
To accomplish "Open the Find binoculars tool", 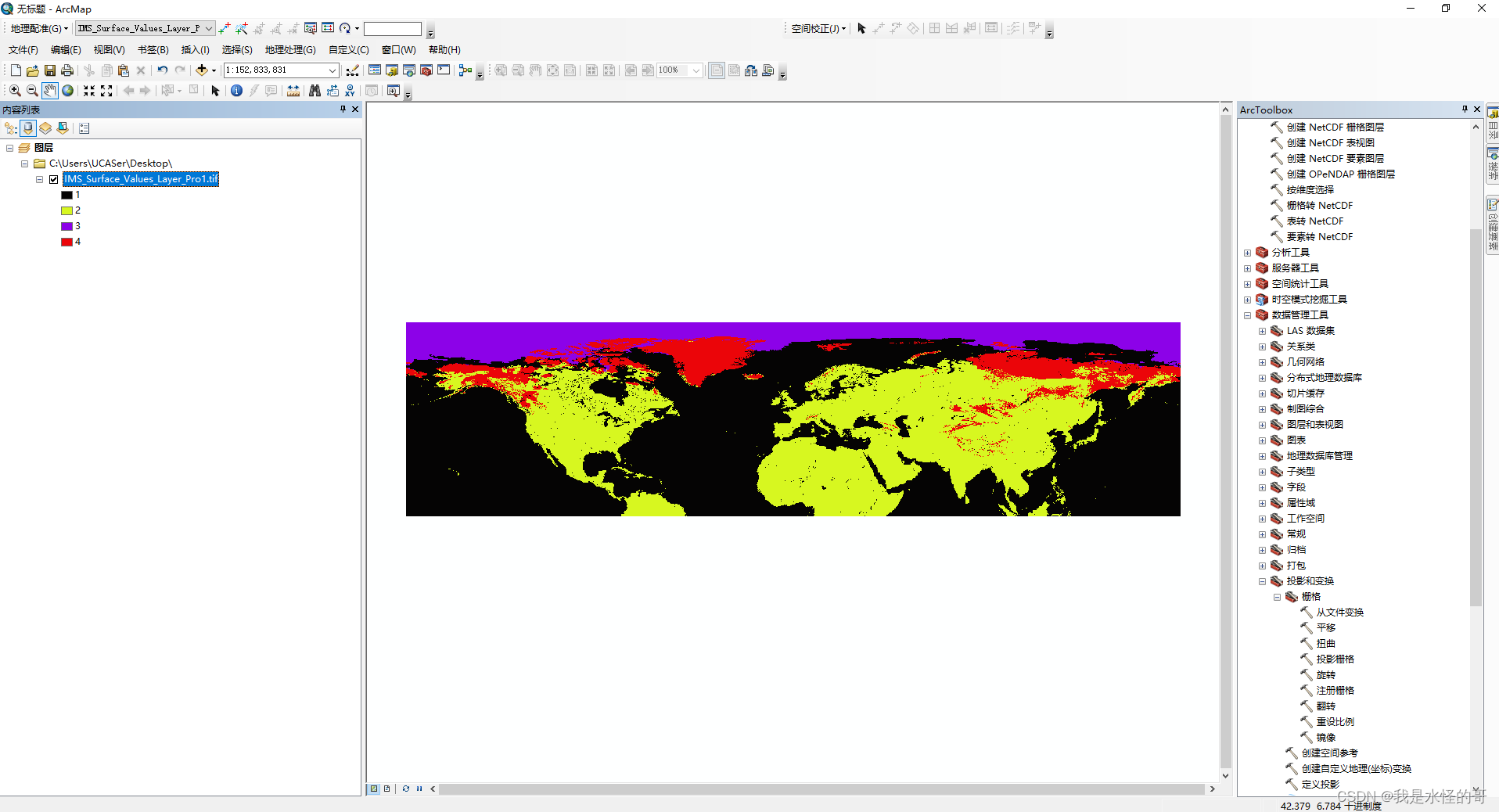I will pyautogui.click(x=314, y=91).
